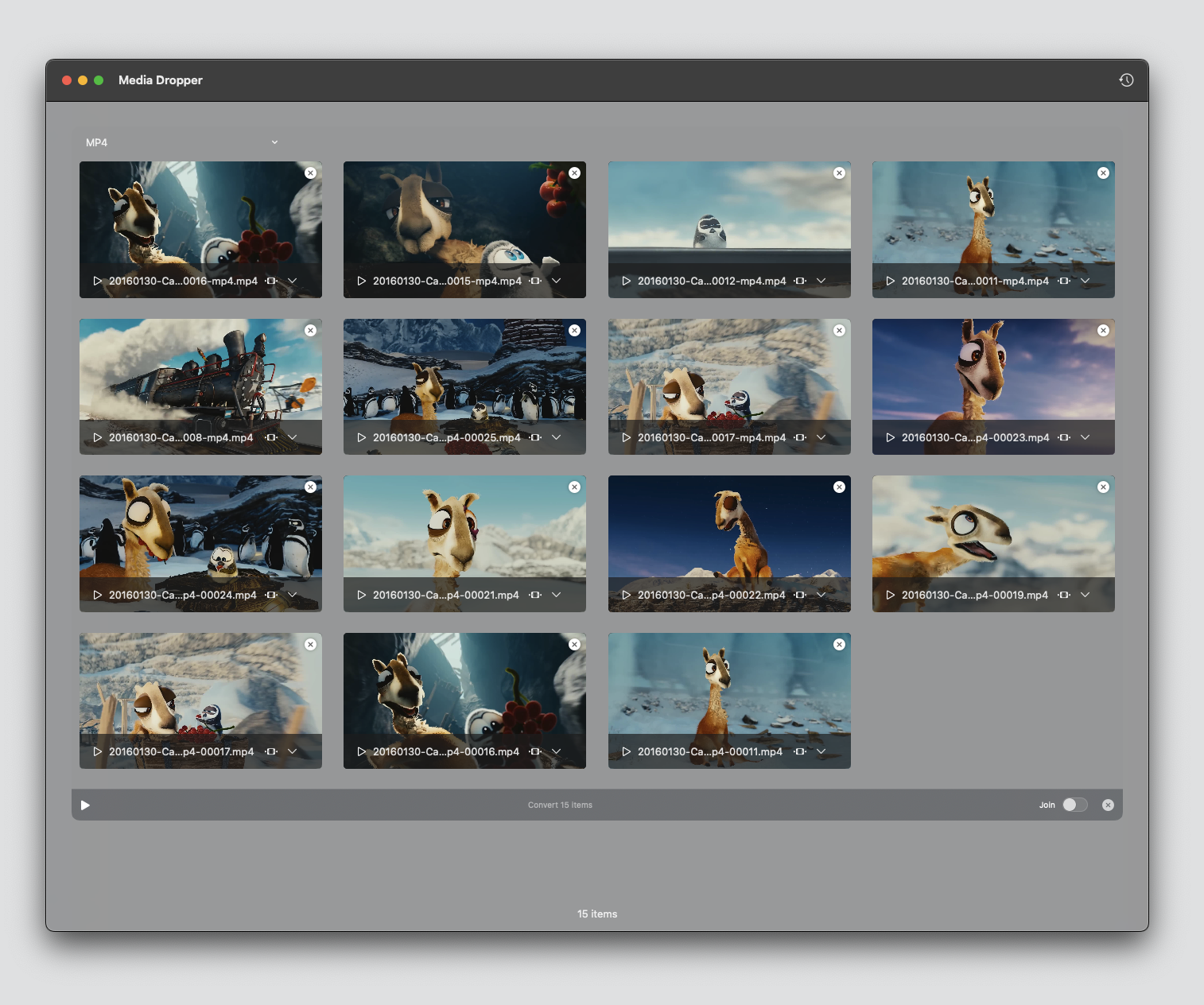Play preview of p4-00019.mp4 clip

[x=891, y=595]
